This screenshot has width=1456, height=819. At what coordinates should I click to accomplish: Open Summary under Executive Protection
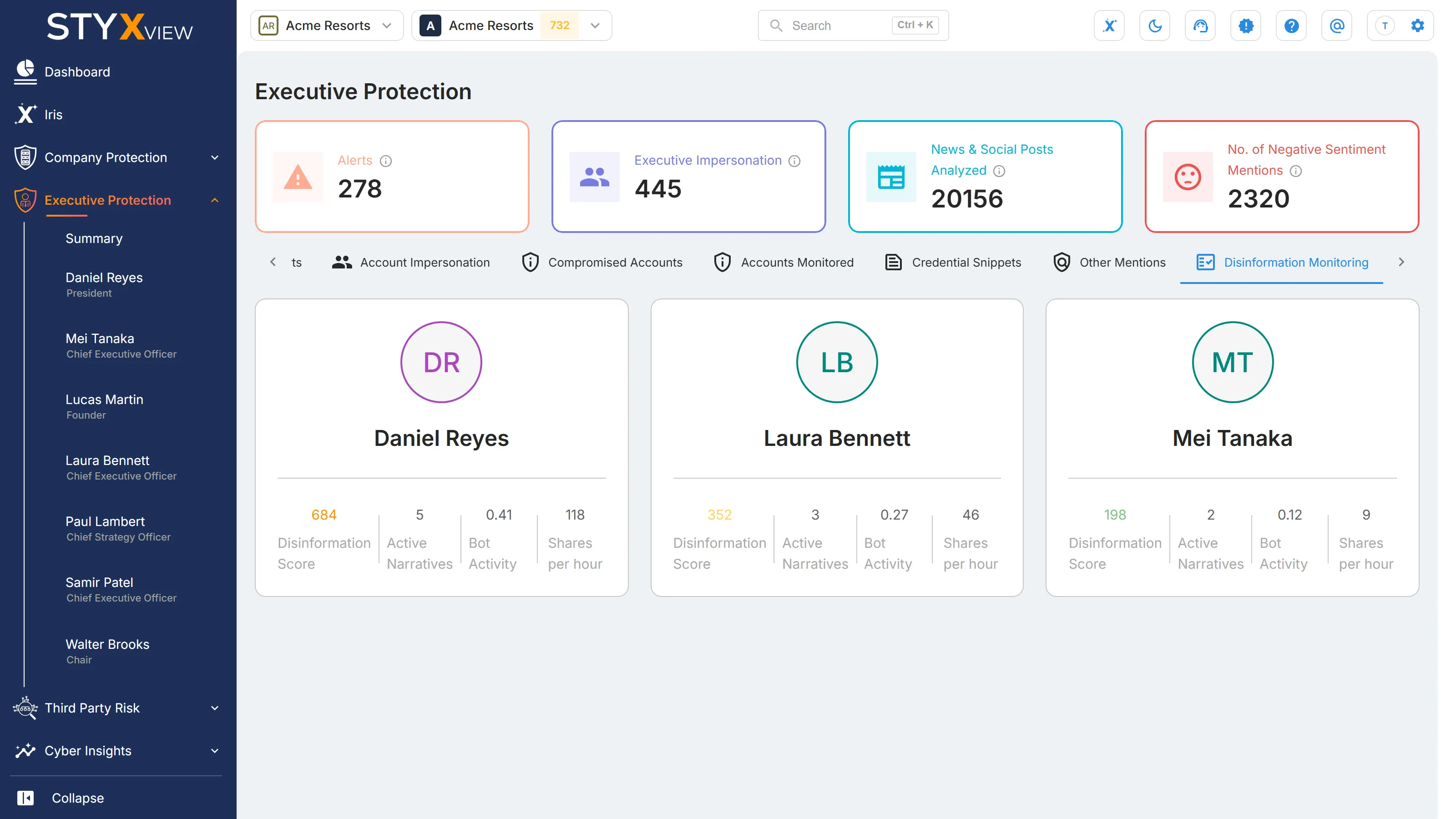coord(94,238)
